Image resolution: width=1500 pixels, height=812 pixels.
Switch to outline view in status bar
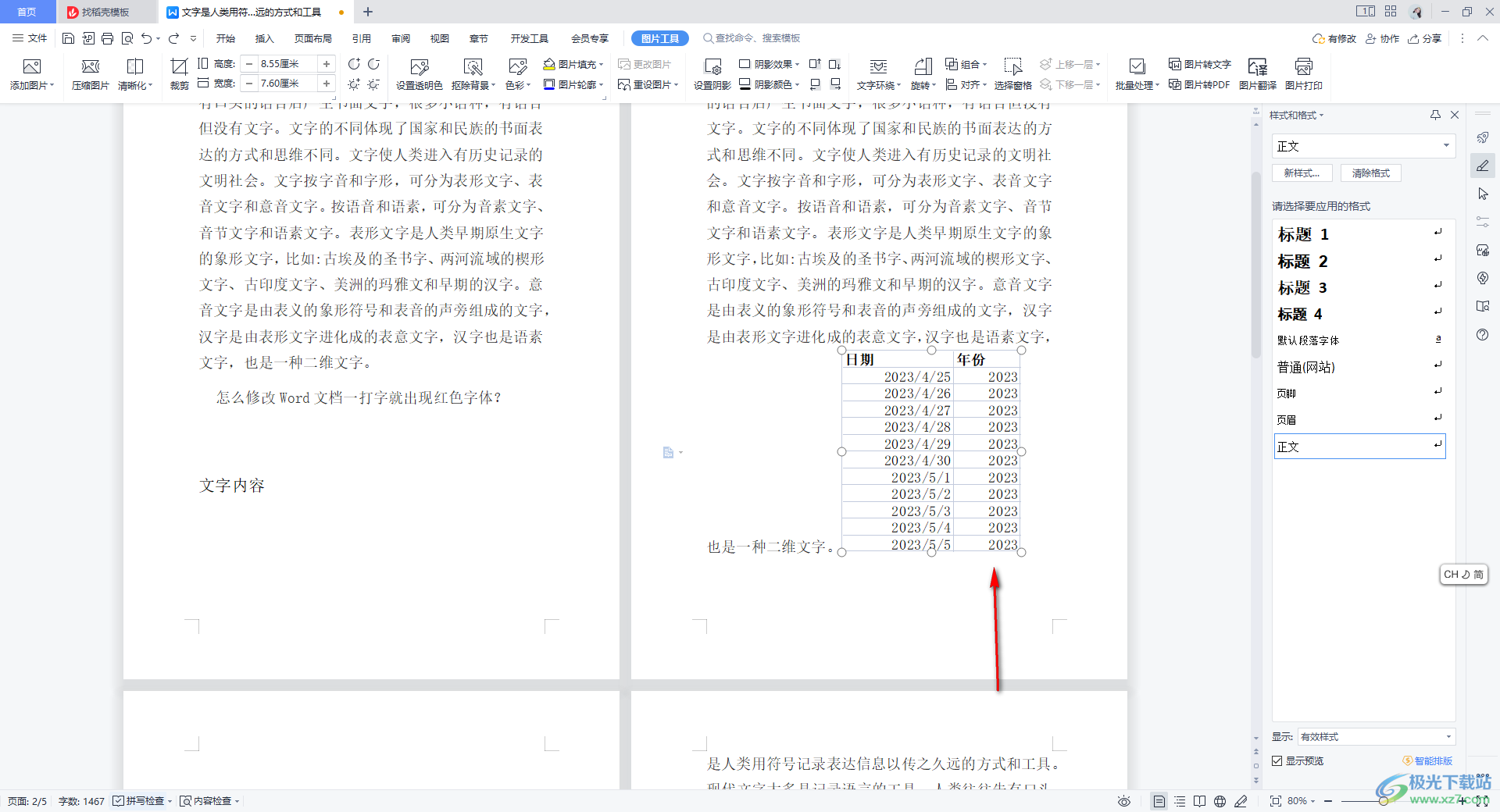point(1180,801)
